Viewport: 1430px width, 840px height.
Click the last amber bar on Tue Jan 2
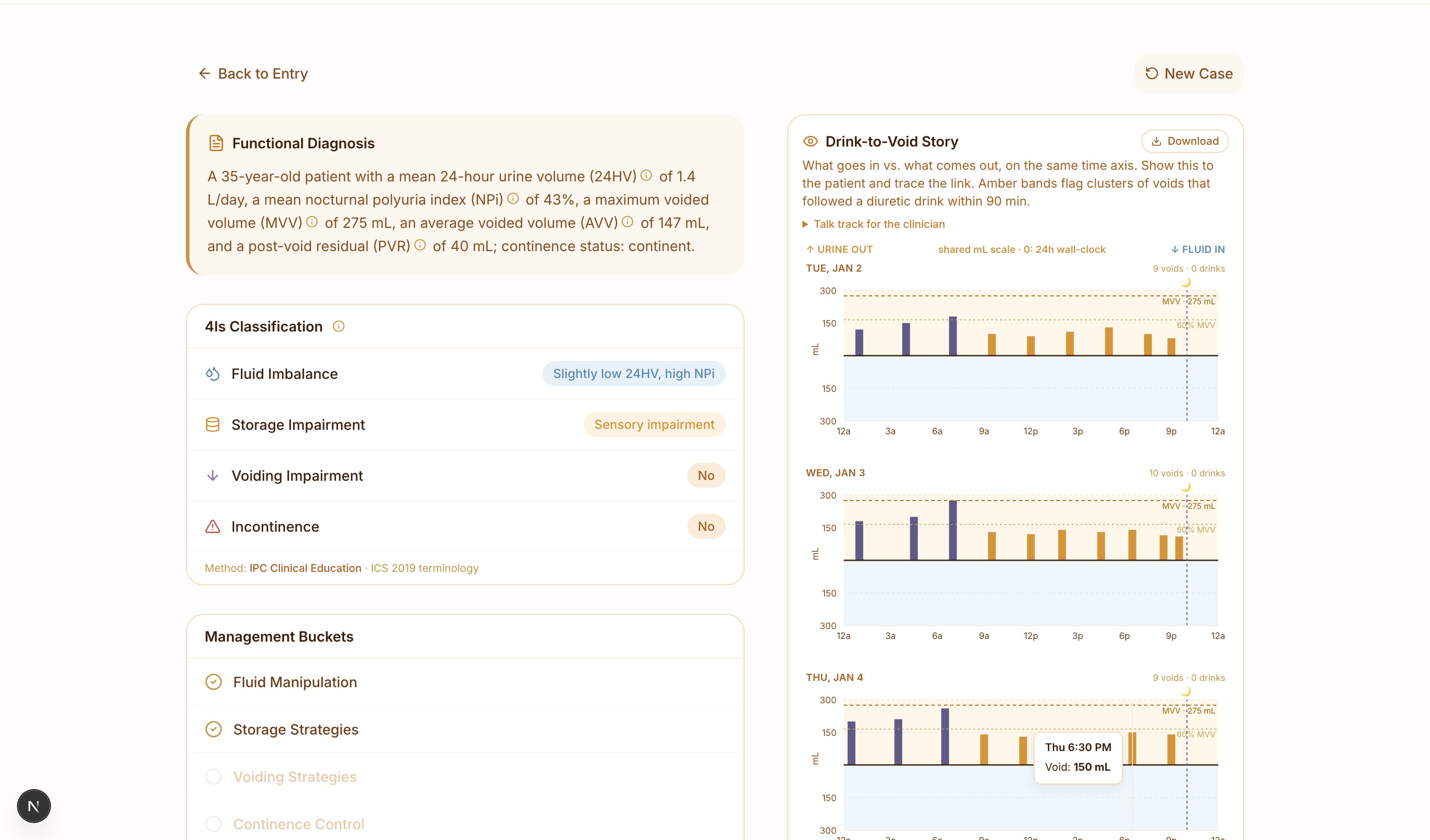point(1171,347)
